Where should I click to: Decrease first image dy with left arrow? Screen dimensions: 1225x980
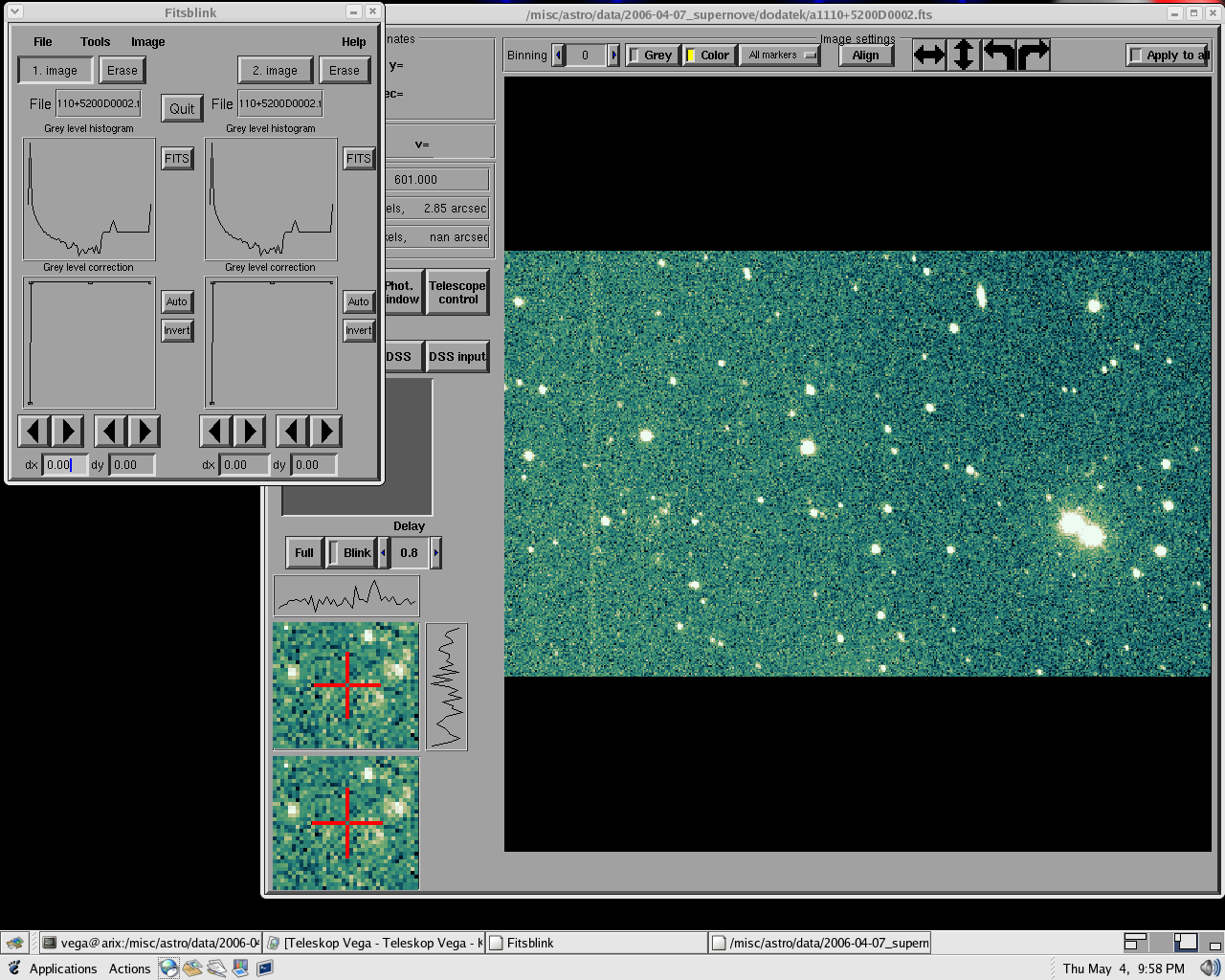tap(111, 432)
